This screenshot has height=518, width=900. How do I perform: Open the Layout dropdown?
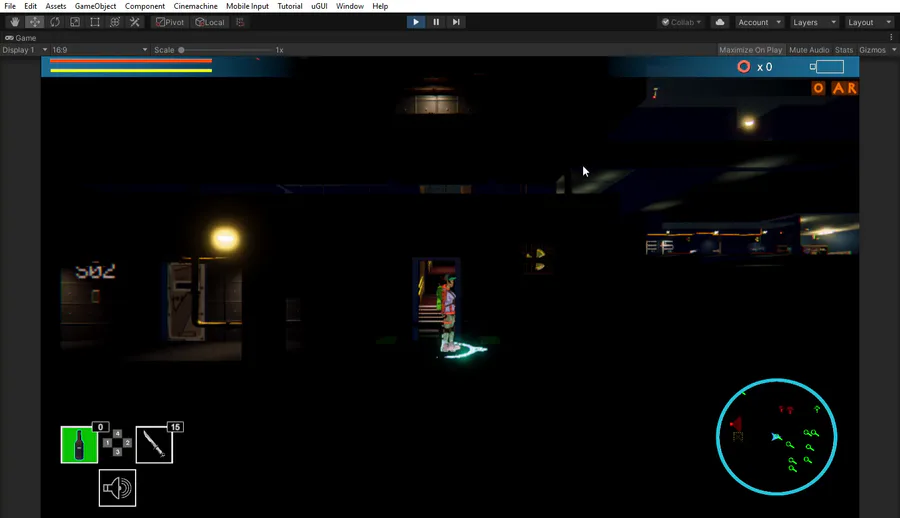(869, 22)
